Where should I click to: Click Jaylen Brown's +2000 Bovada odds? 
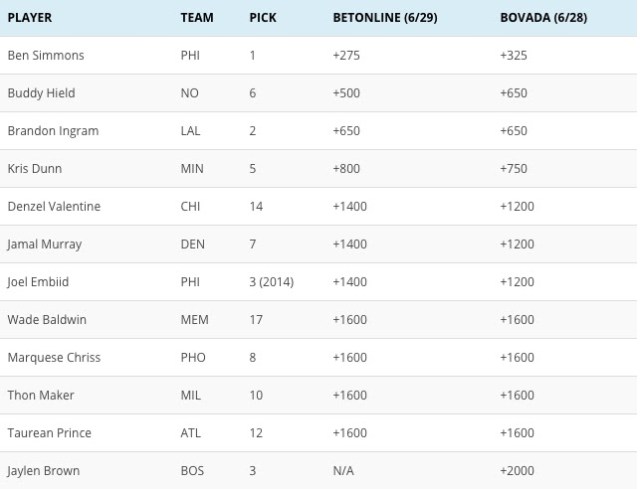tap(517, 471)
